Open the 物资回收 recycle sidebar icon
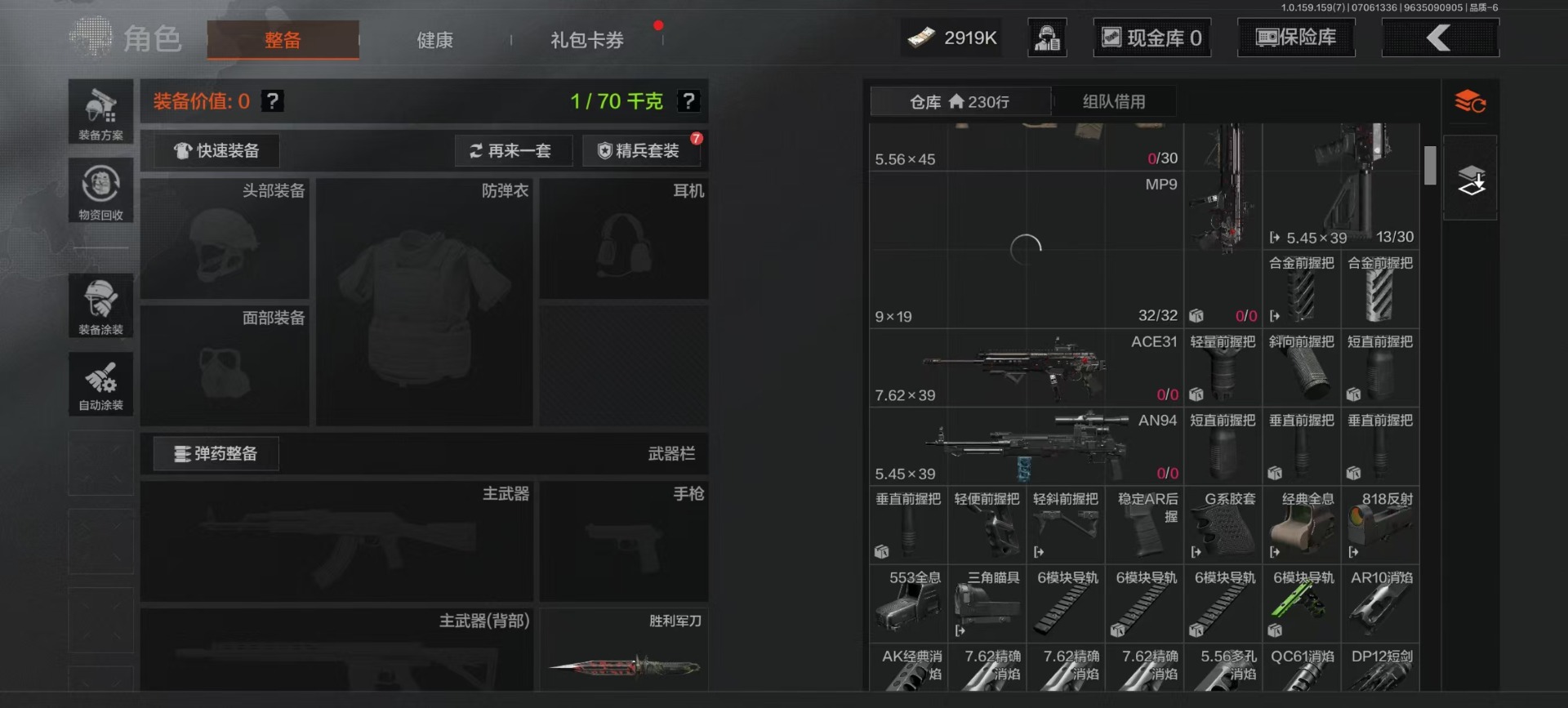Image resolution: width=1568 pixels, height=708 pixels. point(100,190)
